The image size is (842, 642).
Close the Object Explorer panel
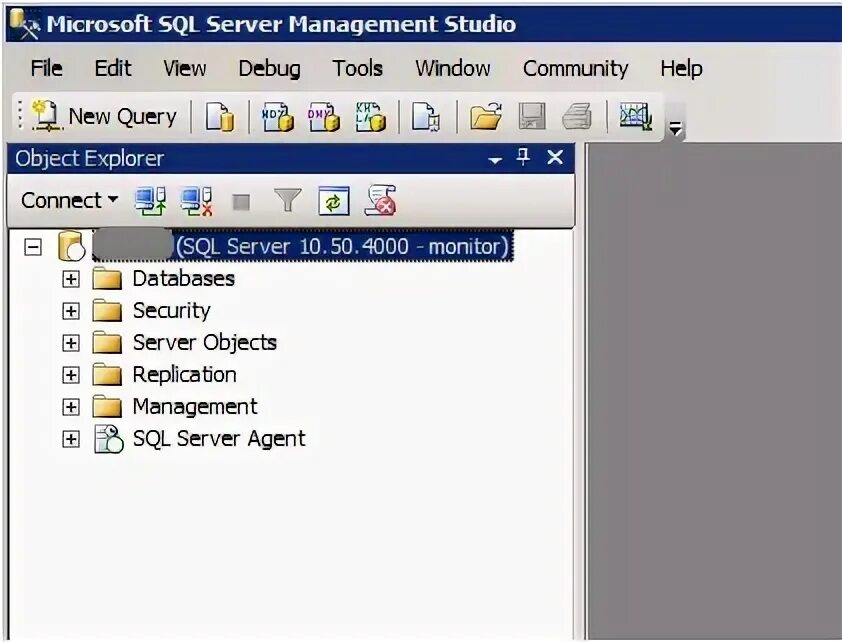555,157
